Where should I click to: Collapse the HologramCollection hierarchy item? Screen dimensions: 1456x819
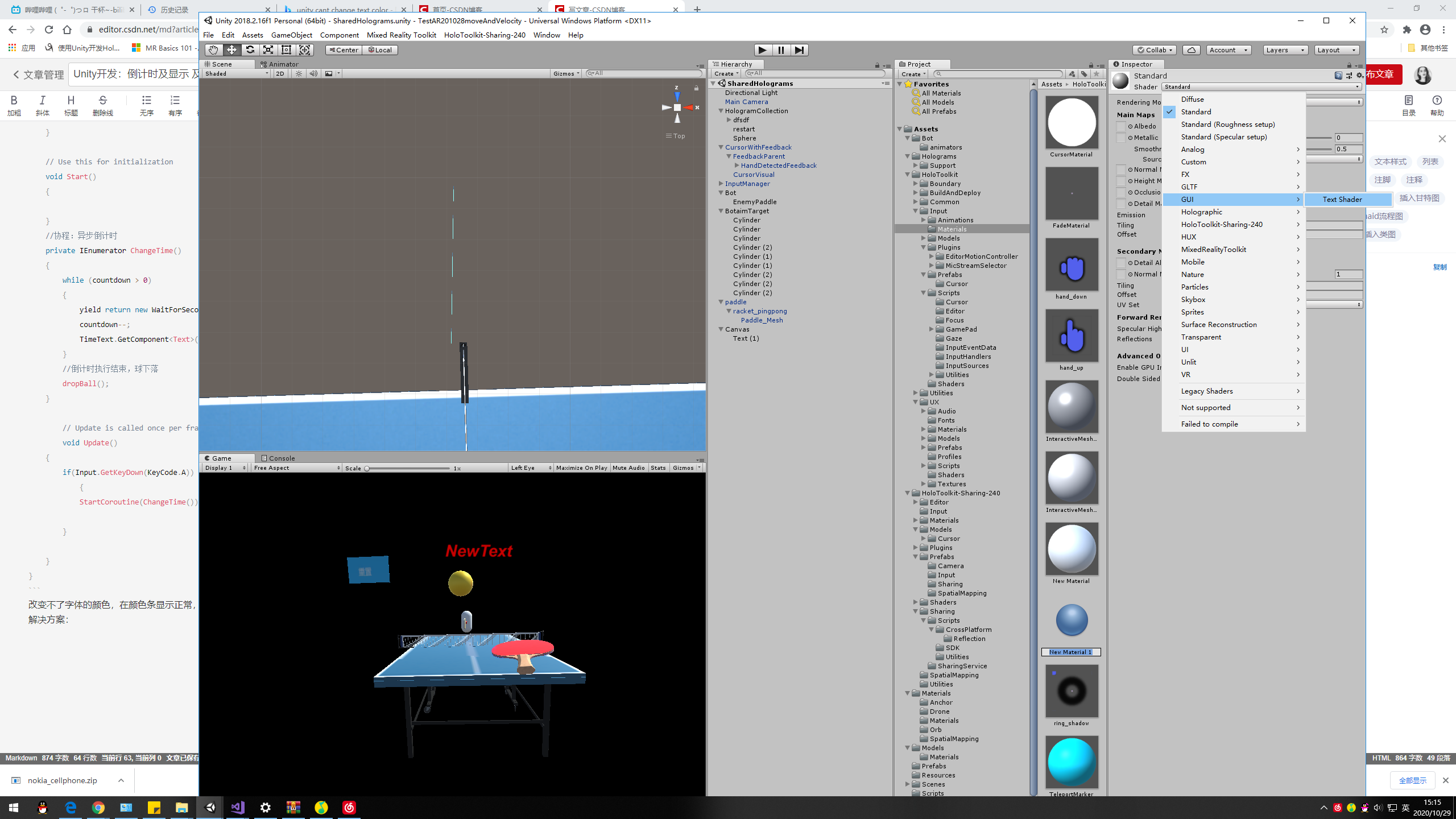[721, 111]
